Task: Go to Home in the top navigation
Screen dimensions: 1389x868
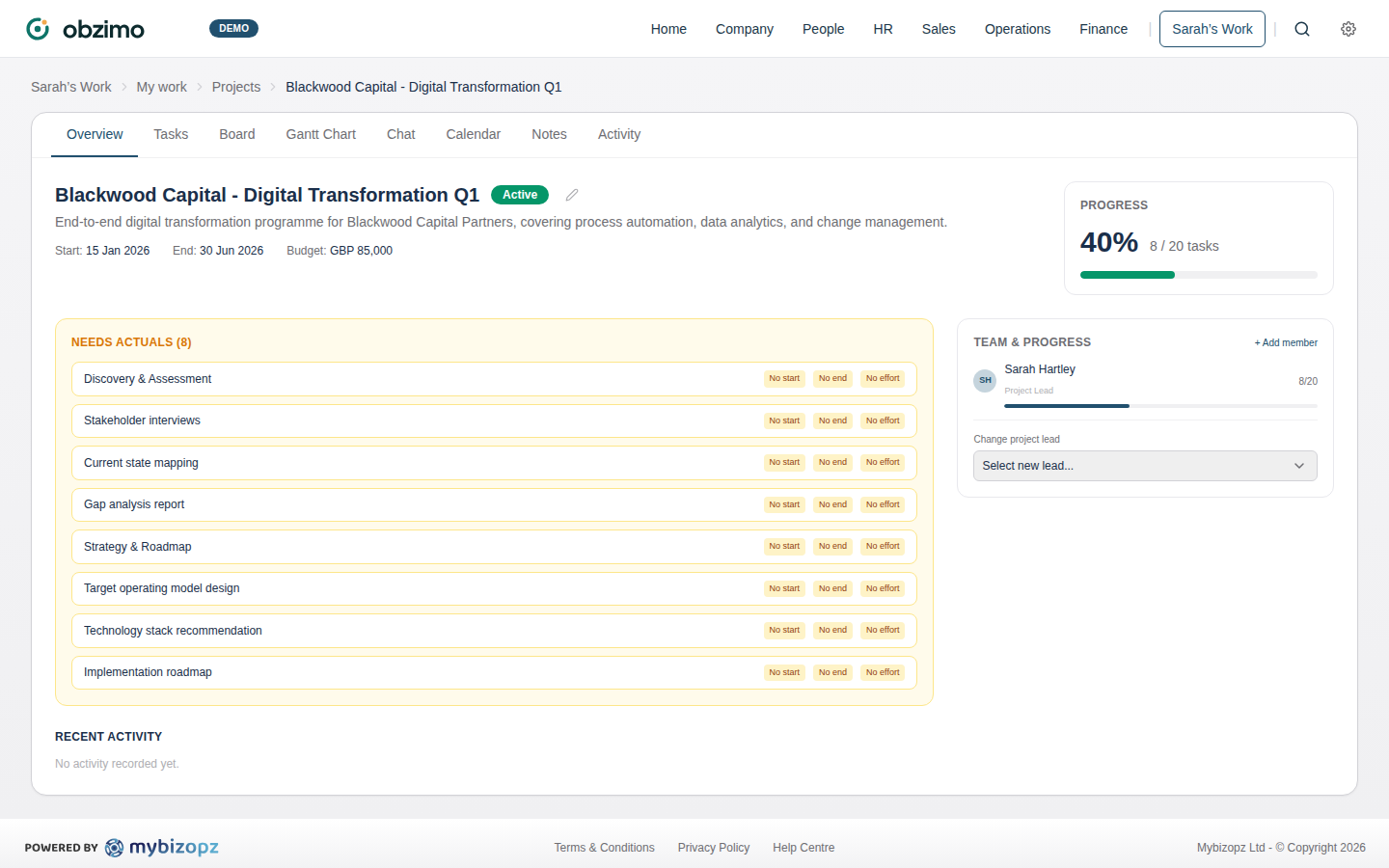Action: pos(668,29)
